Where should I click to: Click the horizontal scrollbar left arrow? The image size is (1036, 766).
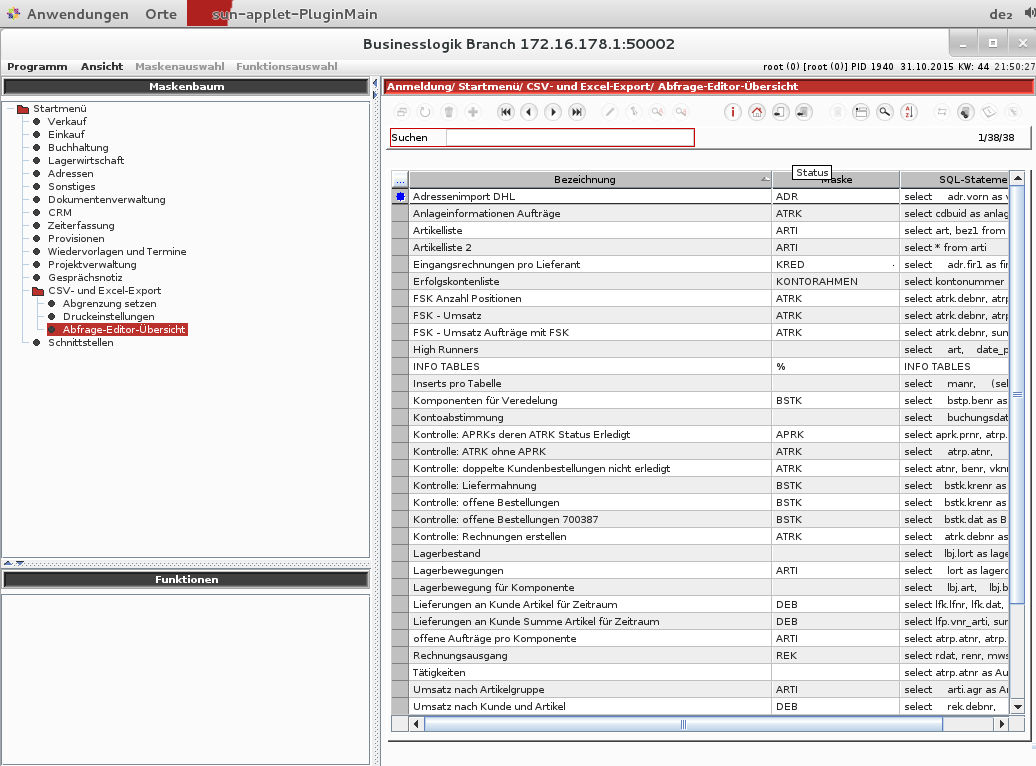click(x=416, y=724)
